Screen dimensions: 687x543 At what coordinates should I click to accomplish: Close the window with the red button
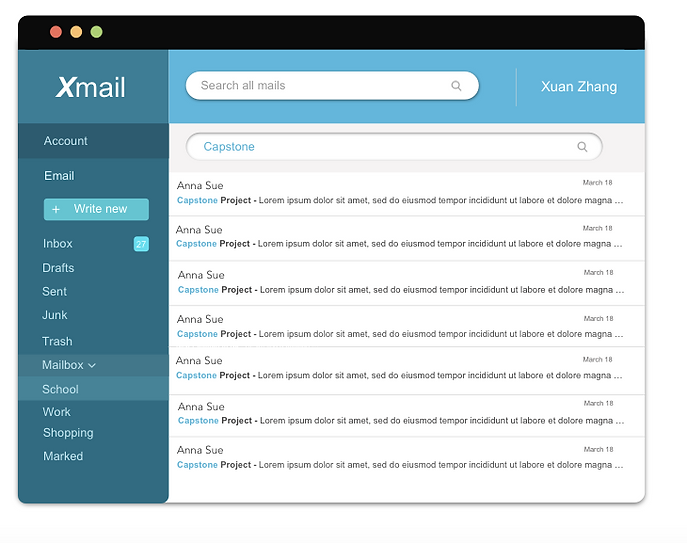click(x=56, y=32)
